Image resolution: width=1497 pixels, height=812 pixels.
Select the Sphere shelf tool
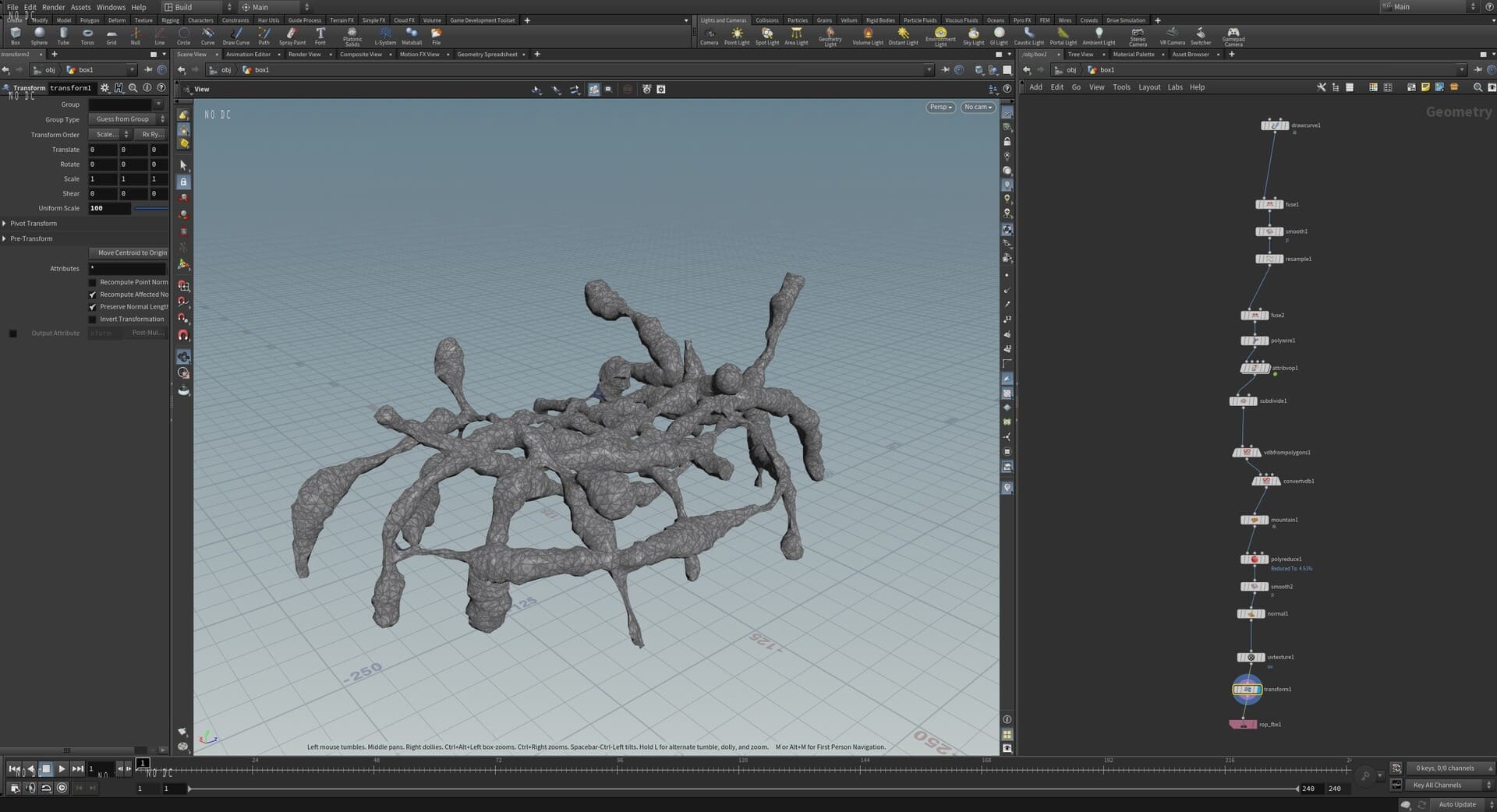pos(39,36)
